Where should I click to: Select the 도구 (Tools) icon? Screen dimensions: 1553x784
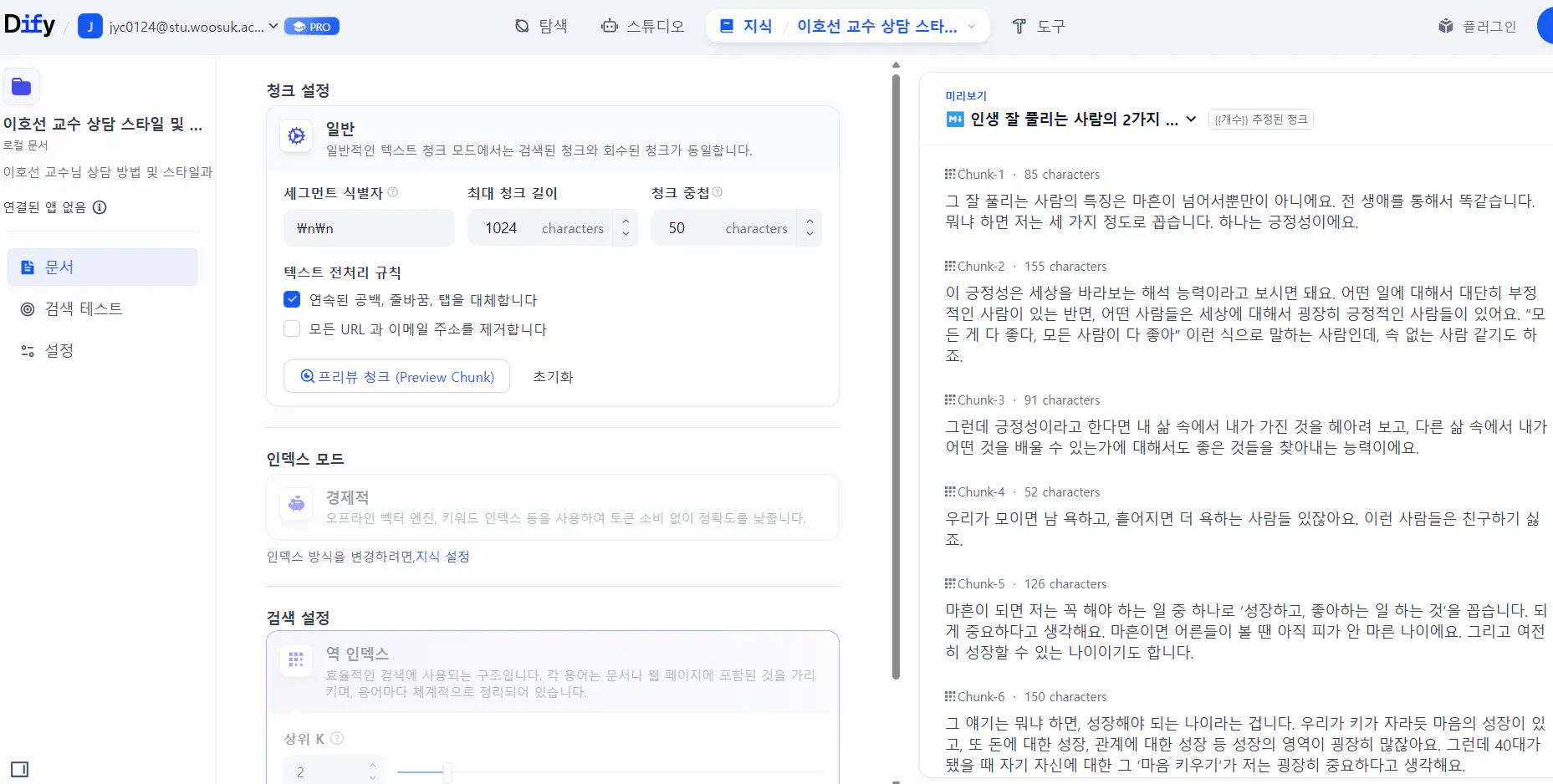click(1019, 26)
